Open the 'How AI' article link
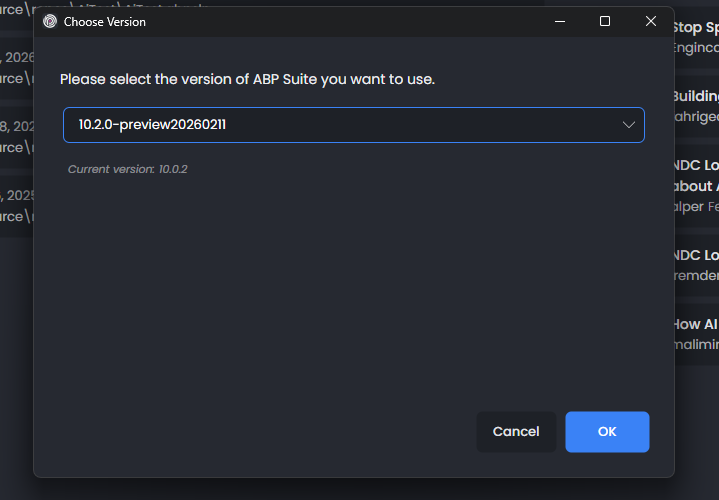Screen dimensions: 719x500 point(695,324)
